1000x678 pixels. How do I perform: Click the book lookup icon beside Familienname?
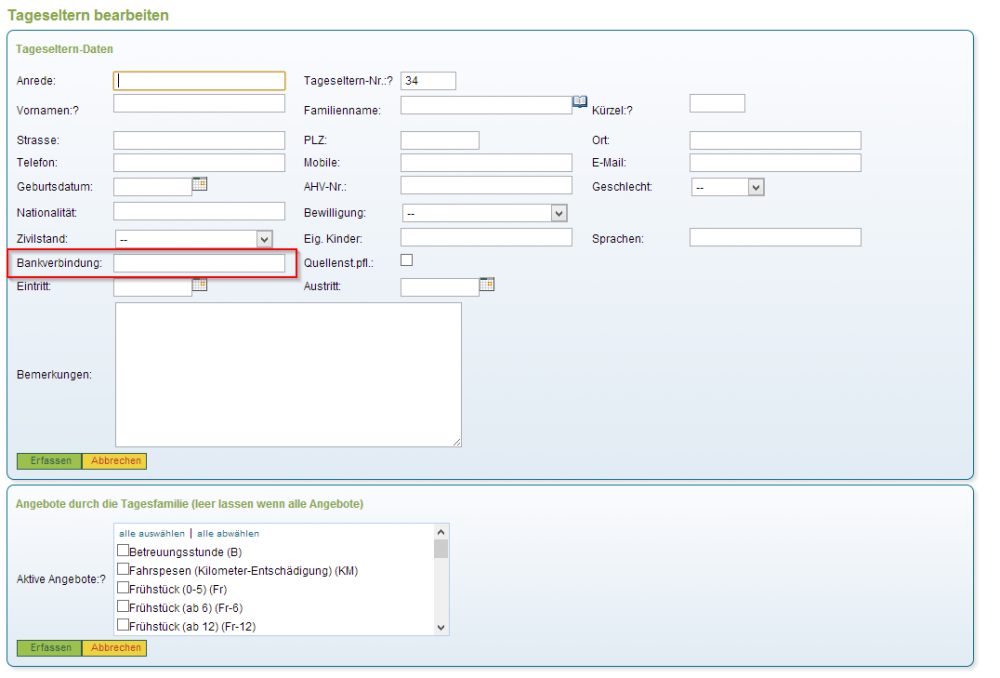click(x=580, y=102)
